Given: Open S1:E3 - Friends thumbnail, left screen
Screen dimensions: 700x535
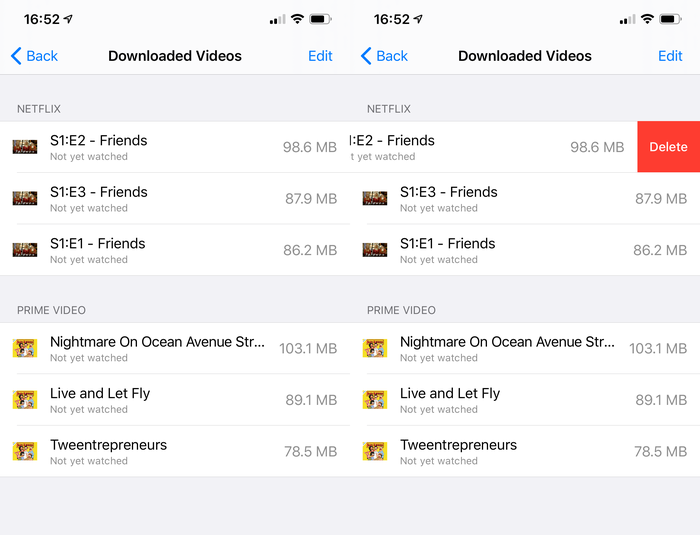Looking at the screenshot, I should click(25, 198).
